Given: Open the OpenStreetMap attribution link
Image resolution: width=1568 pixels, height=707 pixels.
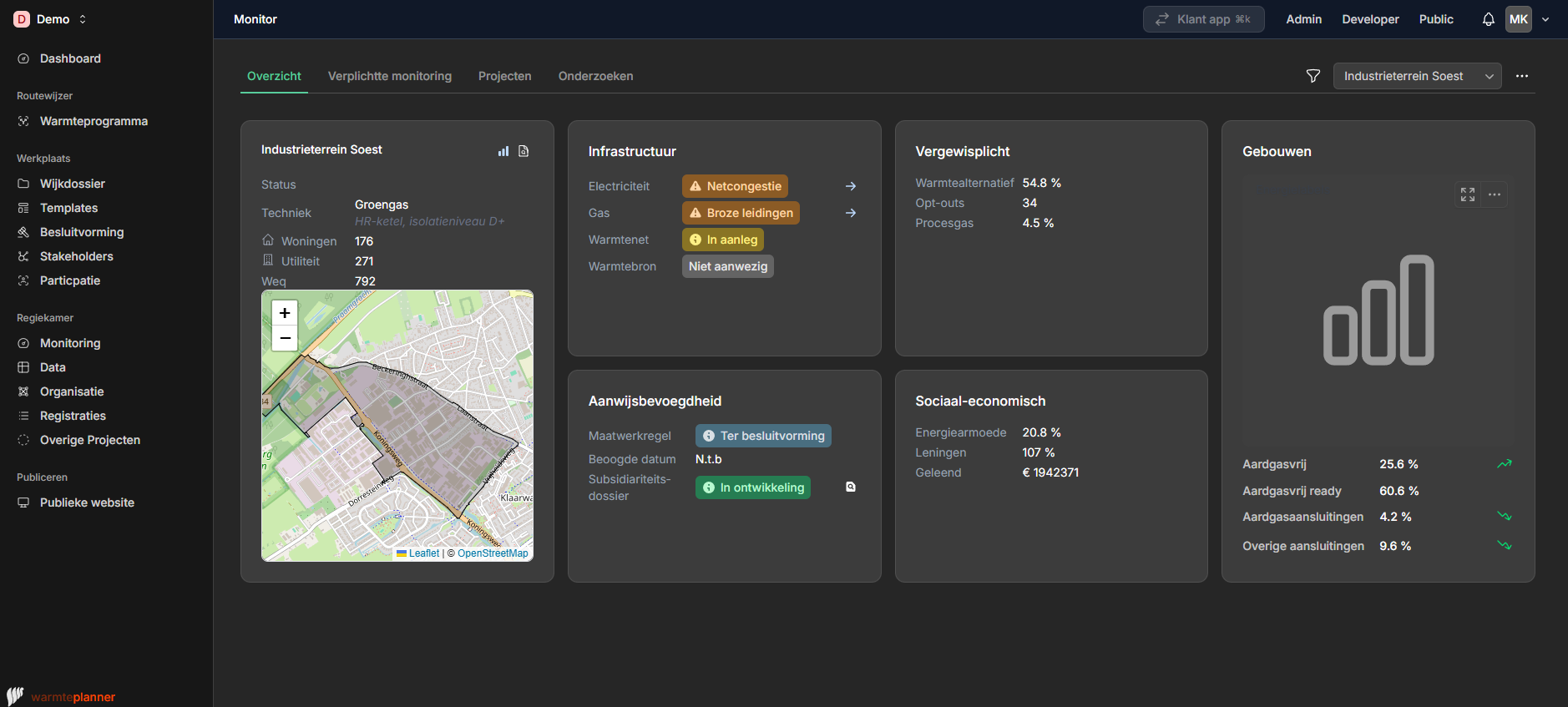Looking at the screenshot, I should pos(492,553).
